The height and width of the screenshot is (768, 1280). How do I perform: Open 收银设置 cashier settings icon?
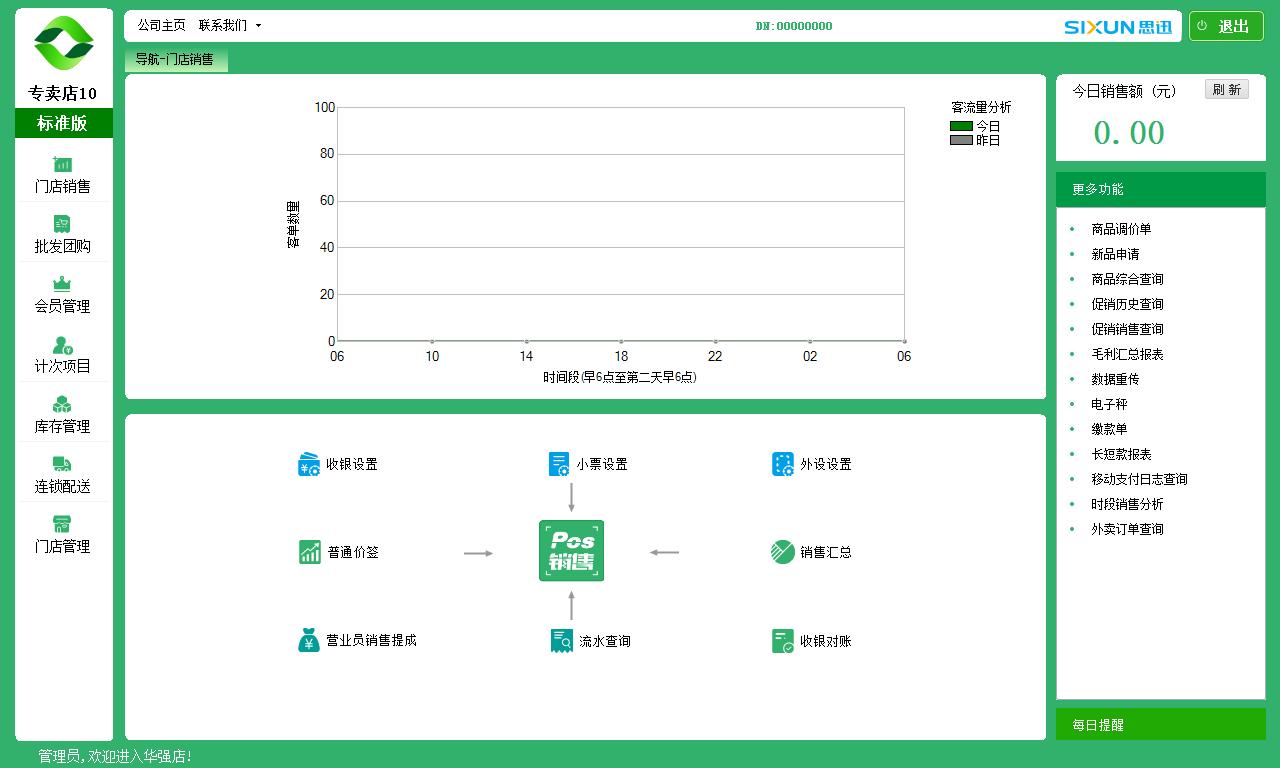coord(309,464)
